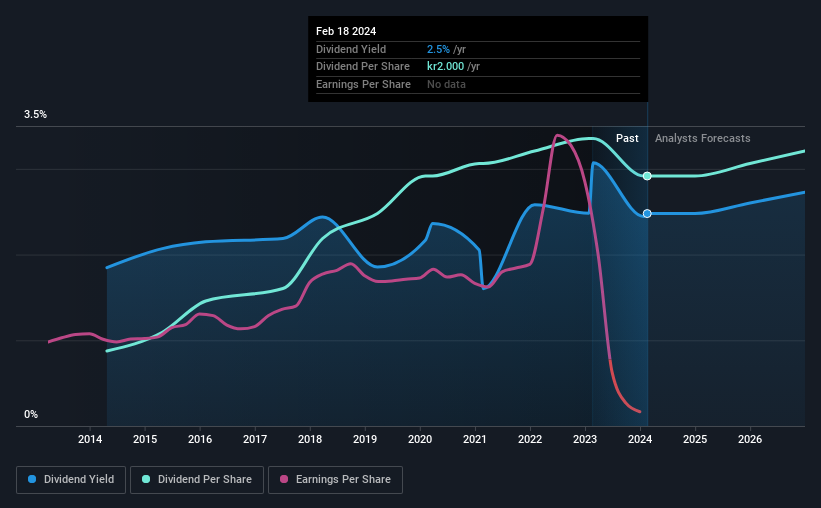Toggle the Dividend Per Share legend button
Image resolution: width=821 pixels, height=508 pixels.
point(197,480)
